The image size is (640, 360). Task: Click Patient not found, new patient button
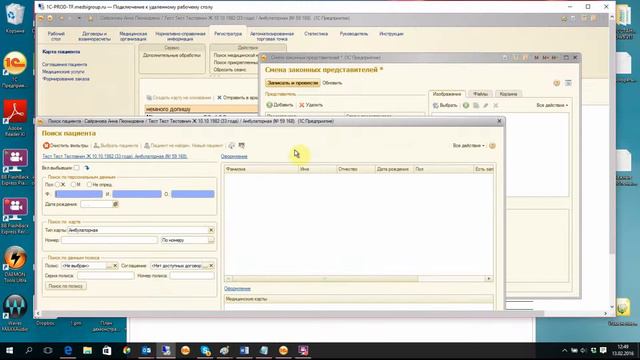184,146
